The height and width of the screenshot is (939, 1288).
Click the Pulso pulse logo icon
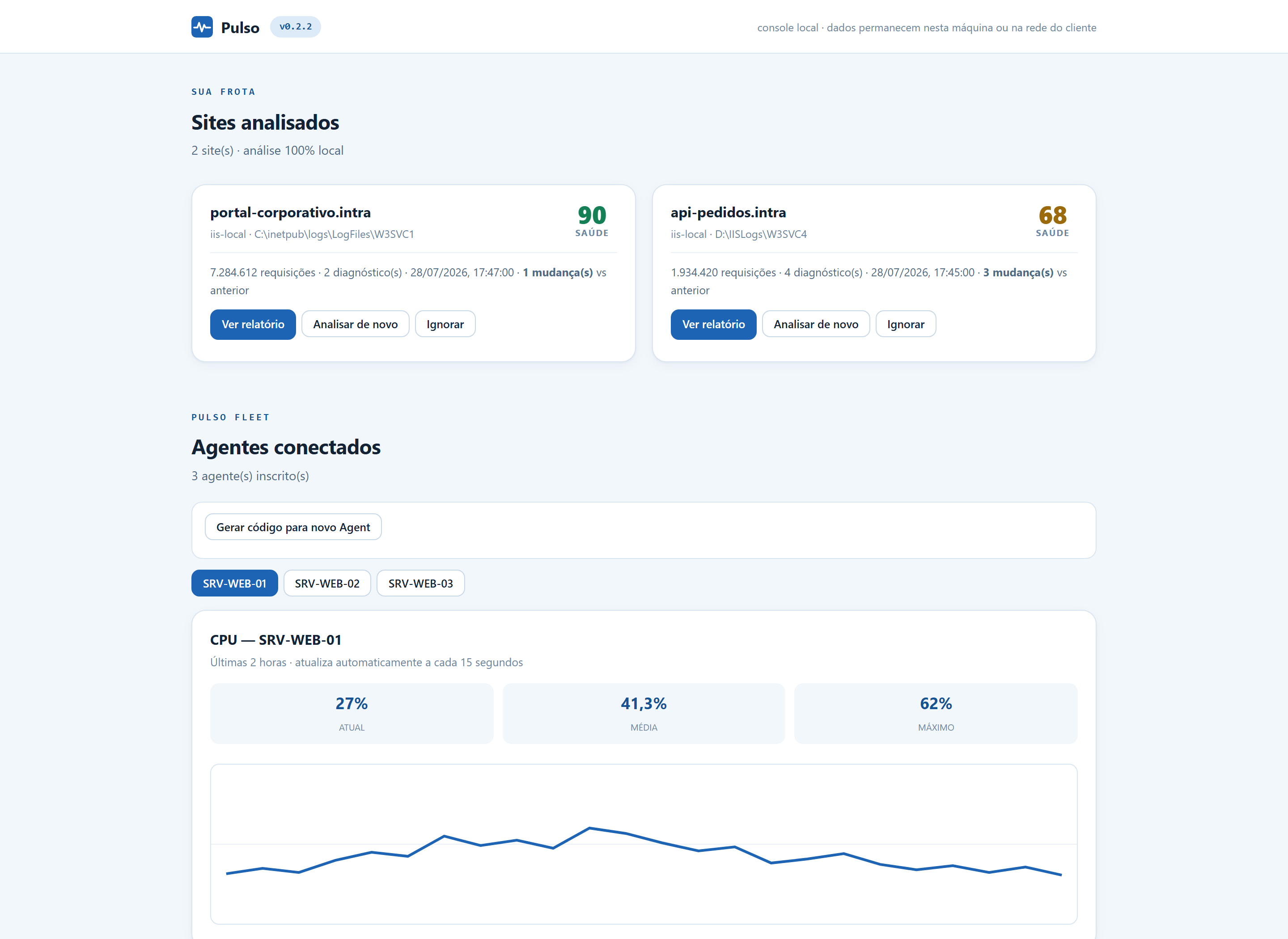(x=202, y=27)
